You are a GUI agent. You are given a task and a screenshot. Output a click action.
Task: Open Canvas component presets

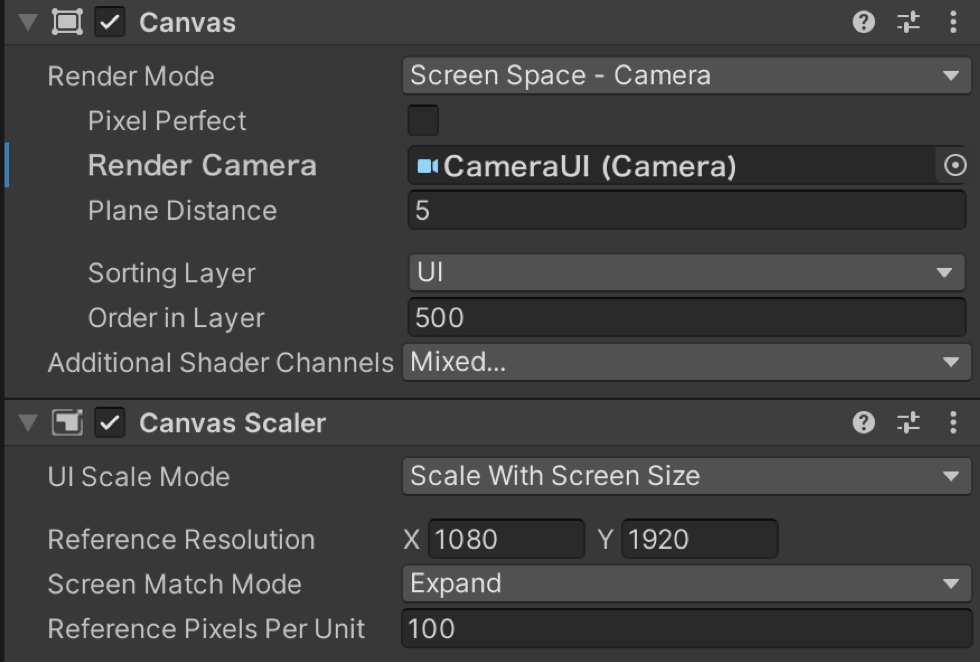point(908,23)
